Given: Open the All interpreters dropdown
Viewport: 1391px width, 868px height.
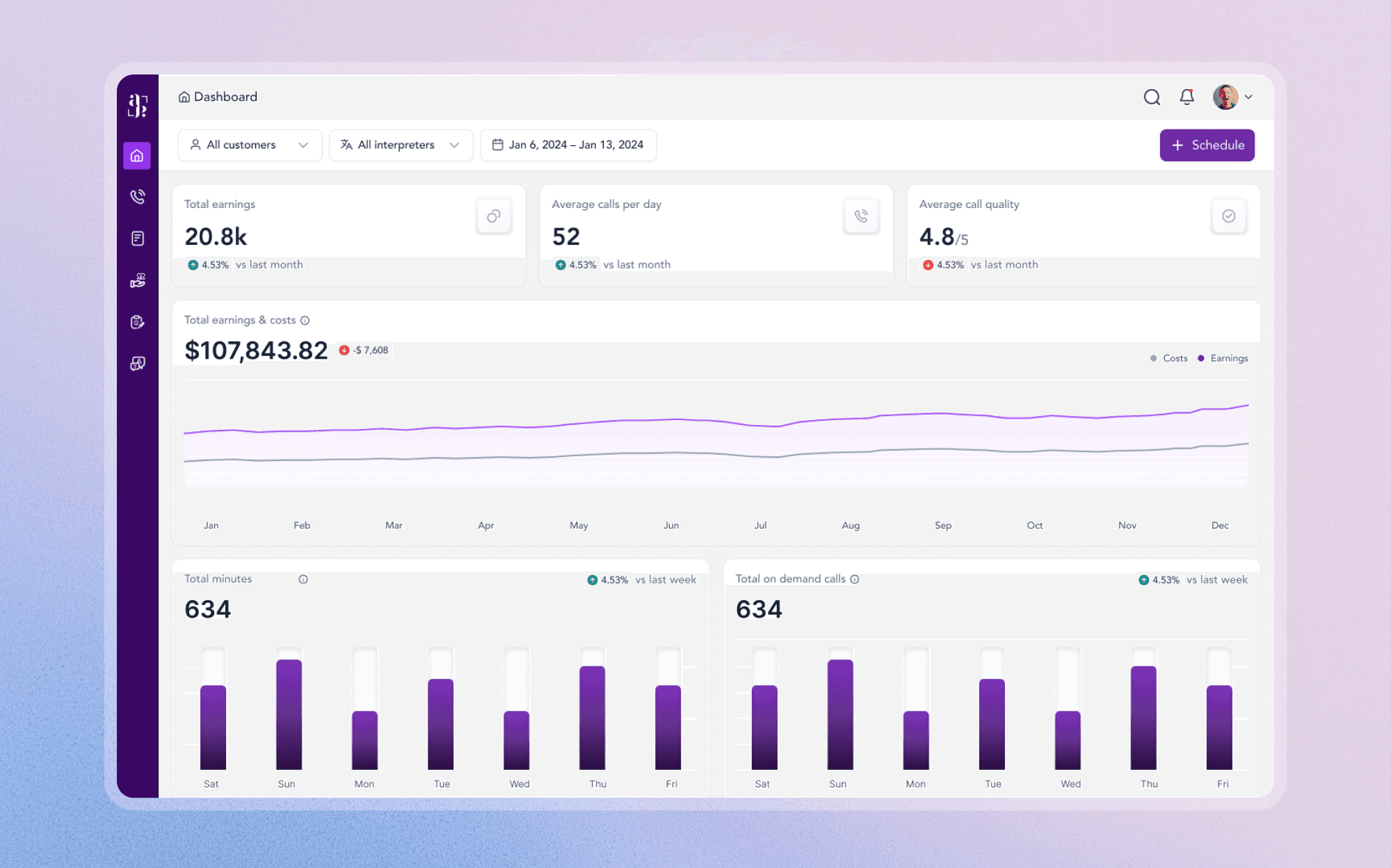Looking at the screenshot, I should pyautogui.click(x=401, y=145).
